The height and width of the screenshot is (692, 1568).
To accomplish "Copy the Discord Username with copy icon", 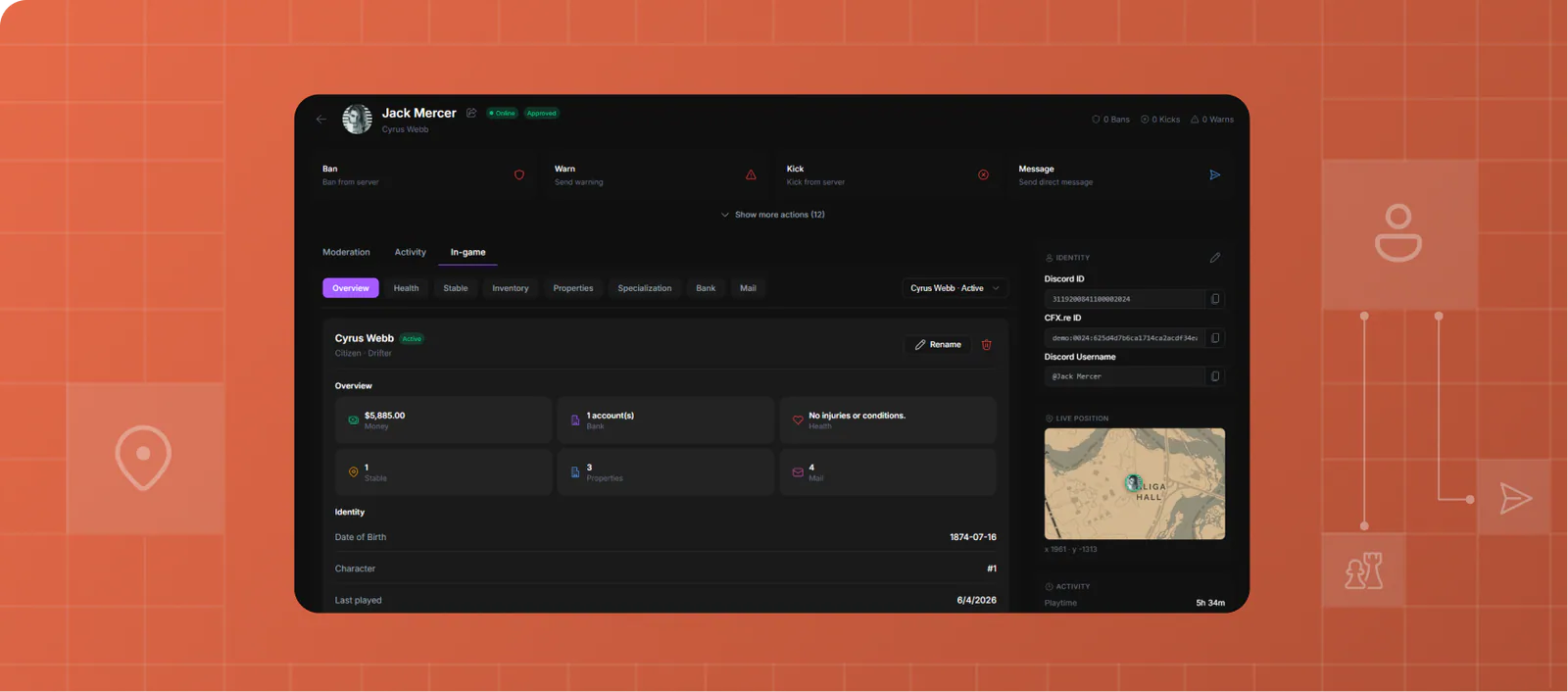I will (x=1215, y=376).
